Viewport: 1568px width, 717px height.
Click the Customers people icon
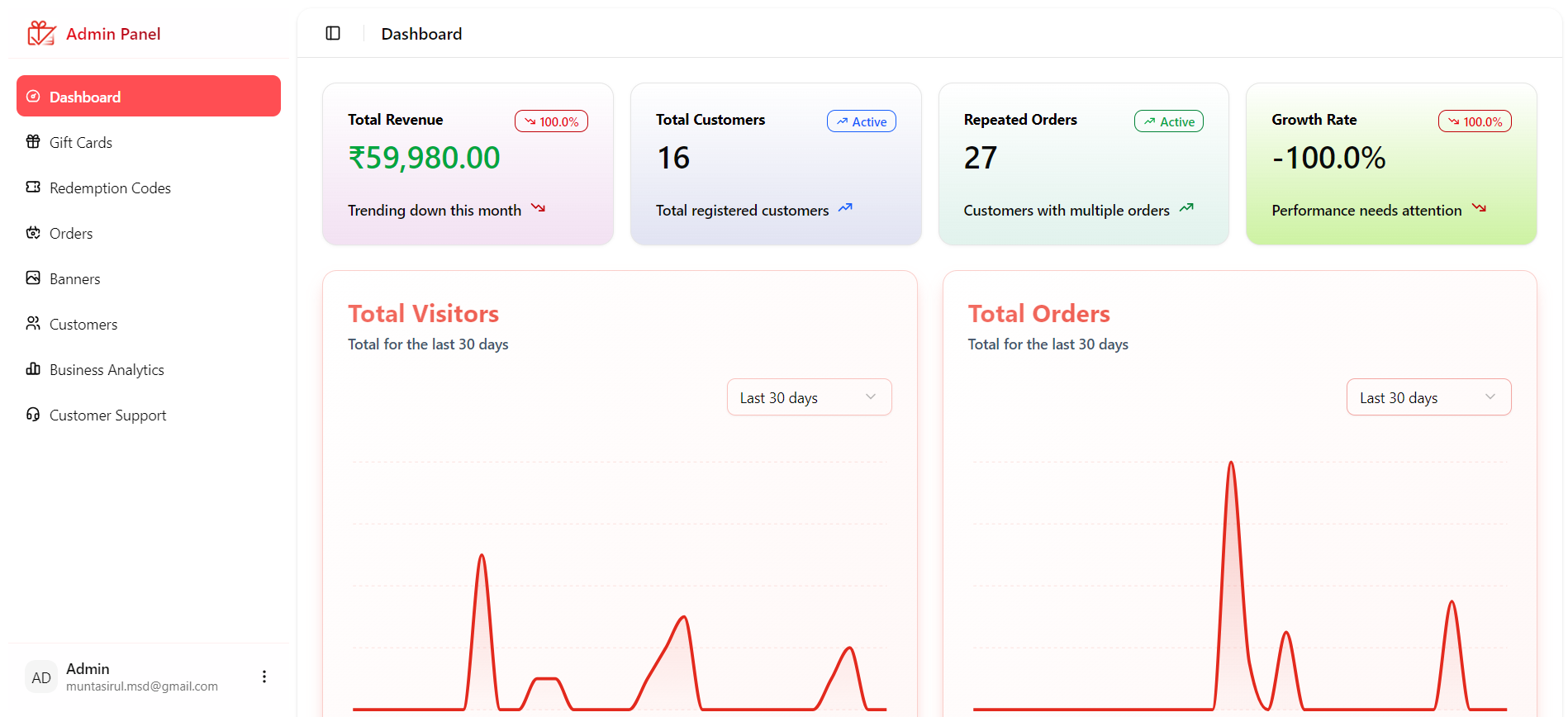point(33,323)
